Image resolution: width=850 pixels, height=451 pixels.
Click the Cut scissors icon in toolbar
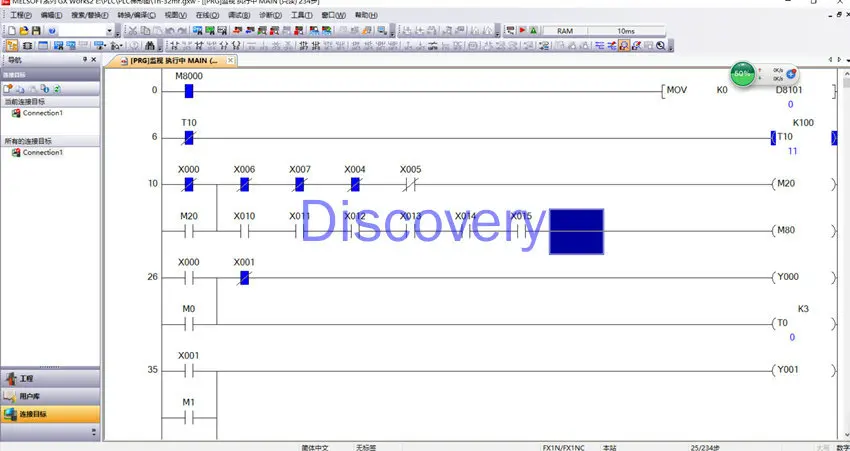pyautogui.click(x=132, y=31)
